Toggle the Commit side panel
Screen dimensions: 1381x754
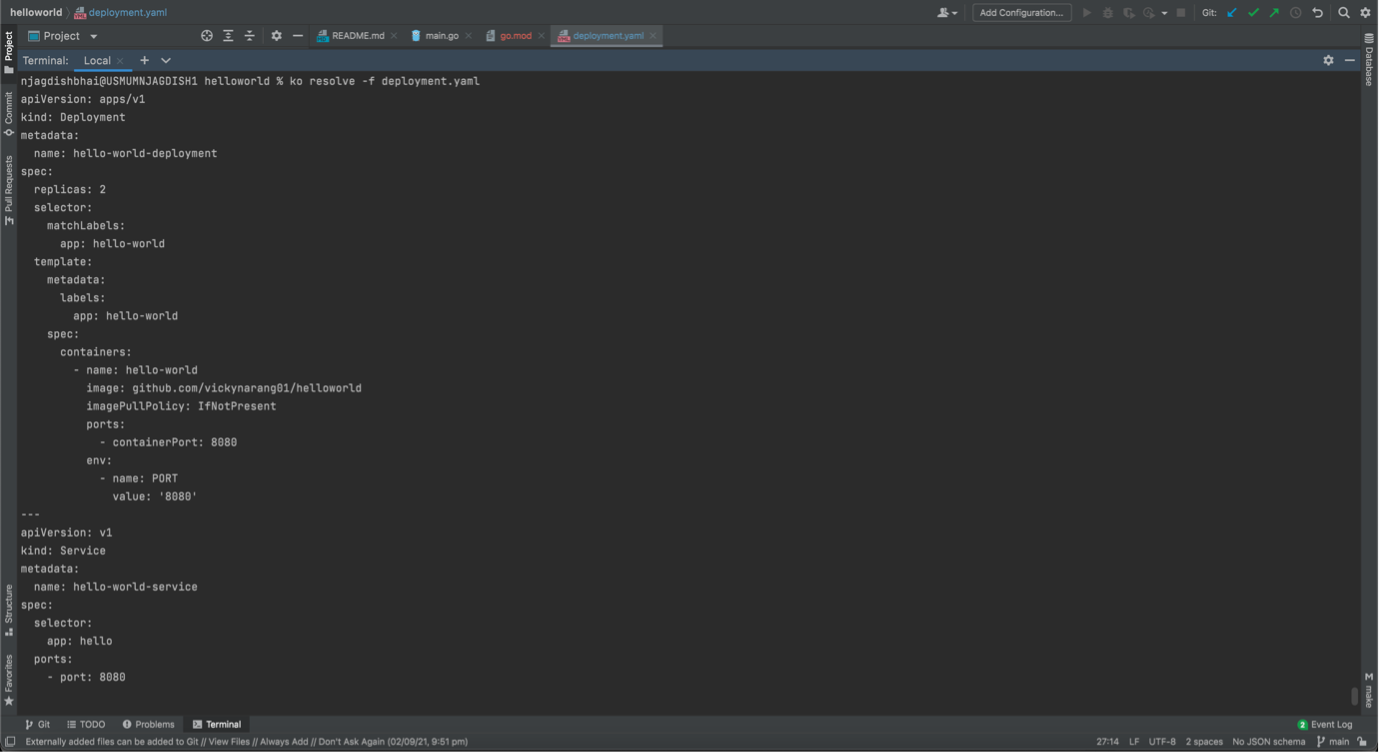point(9,114)
